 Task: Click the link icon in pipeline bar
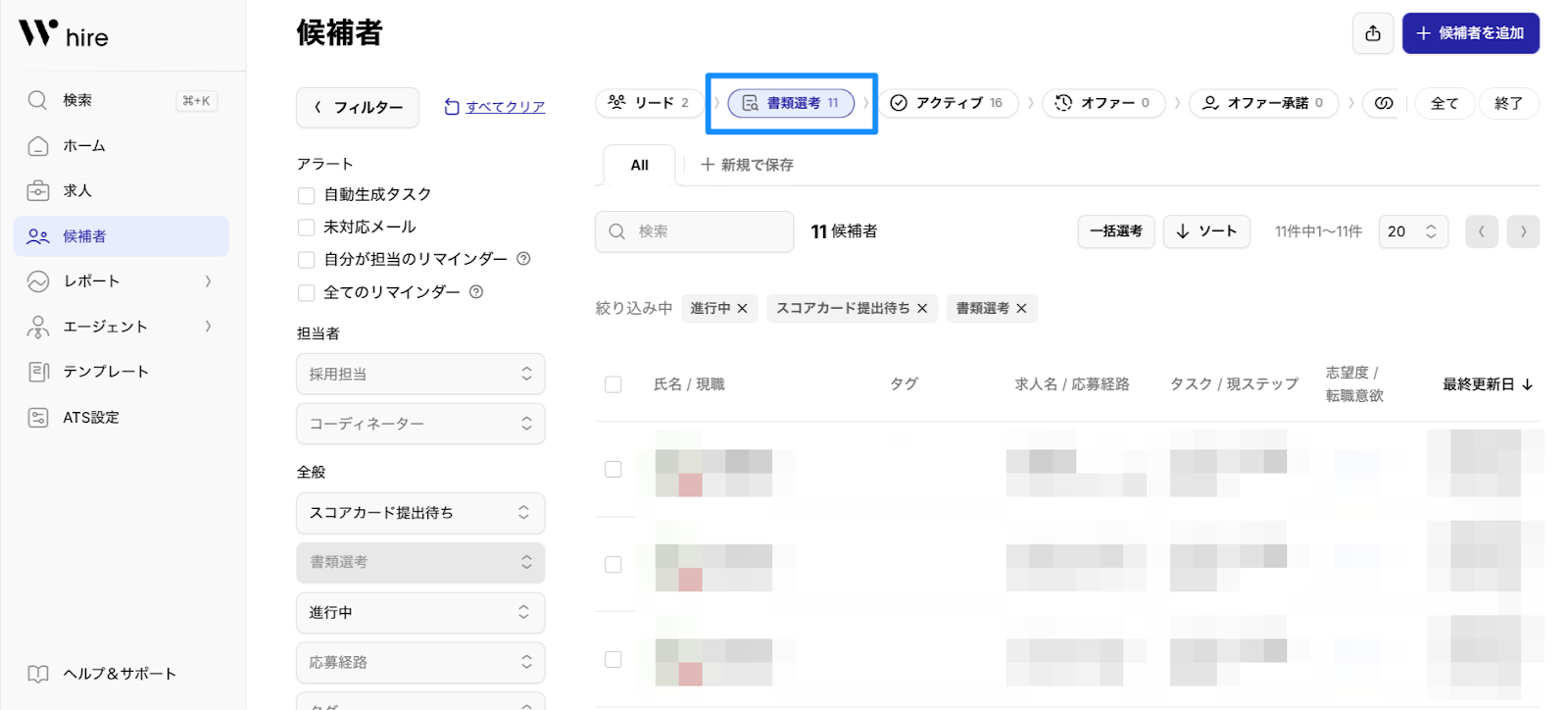point(1384,103)
